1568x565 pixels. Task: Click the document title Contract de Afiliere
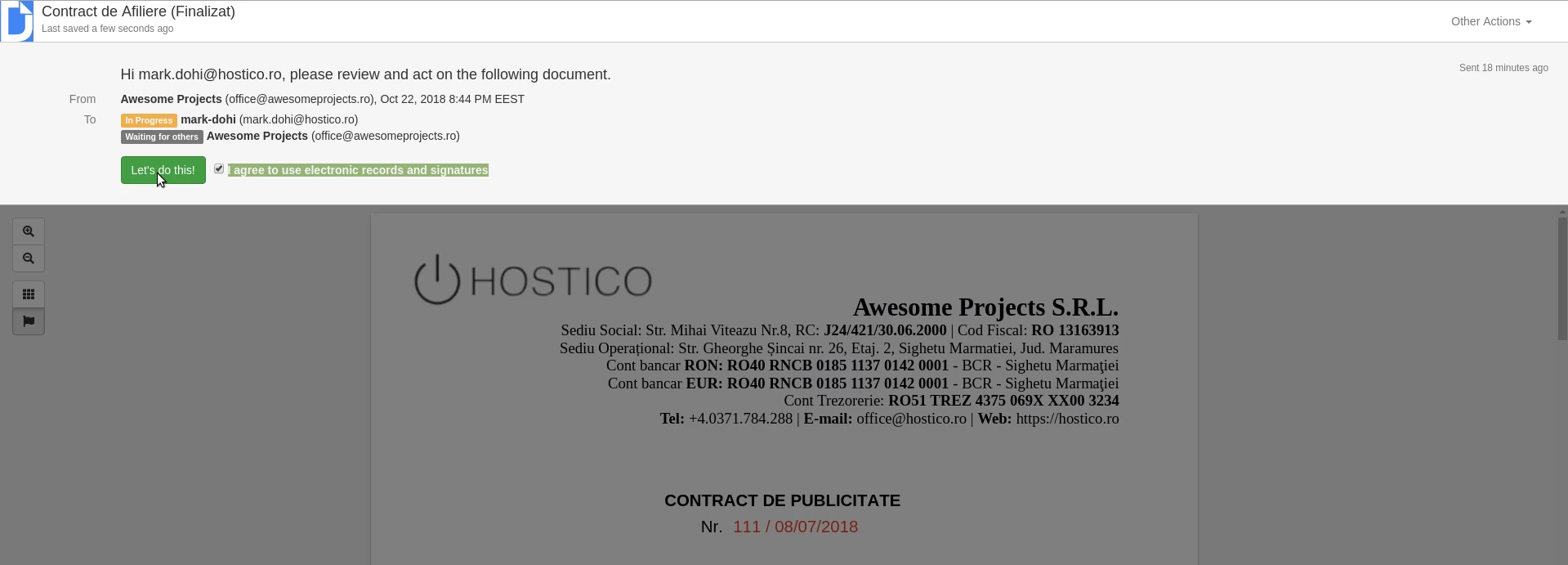point(138,11)
